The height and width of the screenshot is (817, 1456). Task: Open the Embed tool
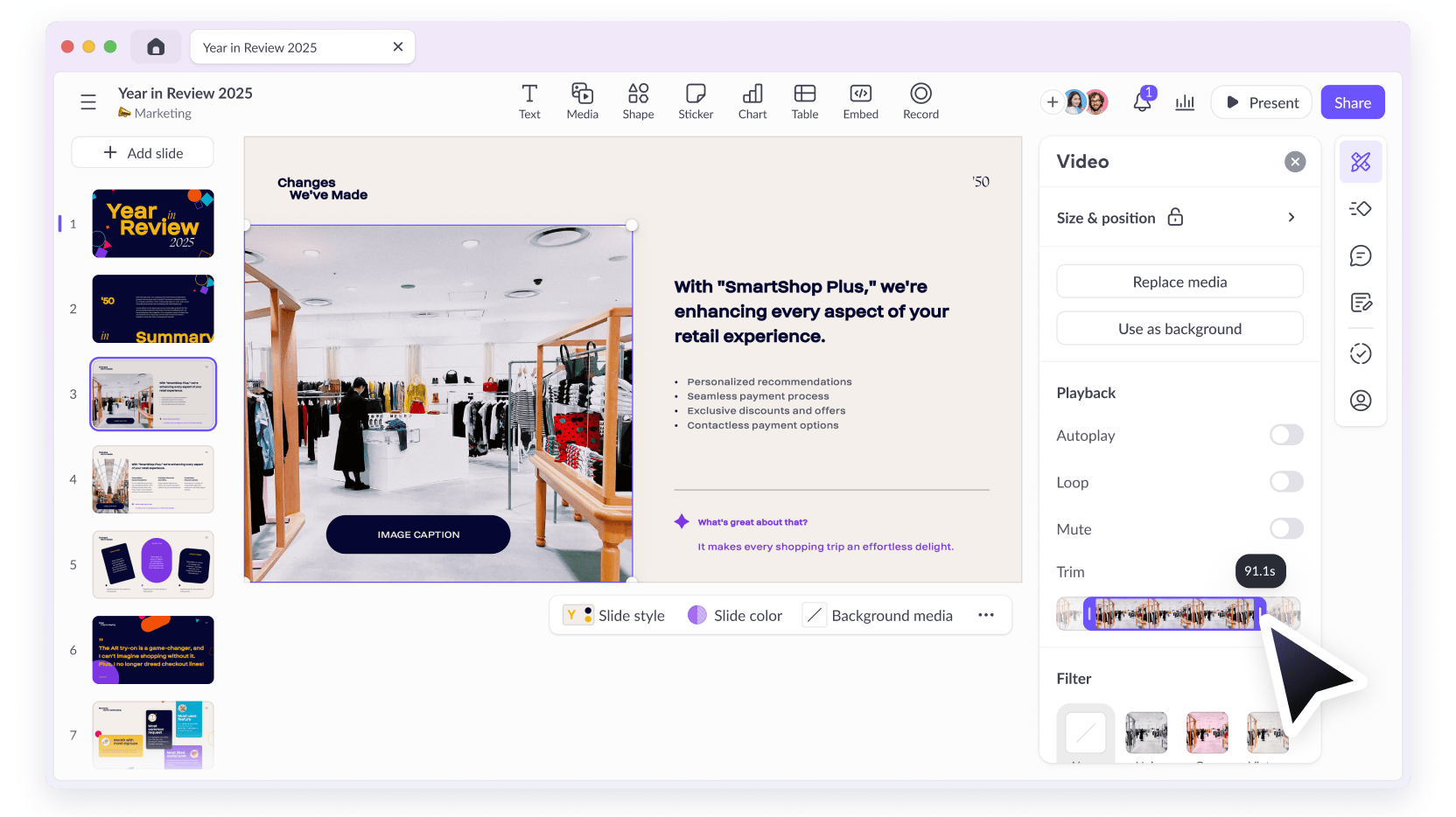861,101
